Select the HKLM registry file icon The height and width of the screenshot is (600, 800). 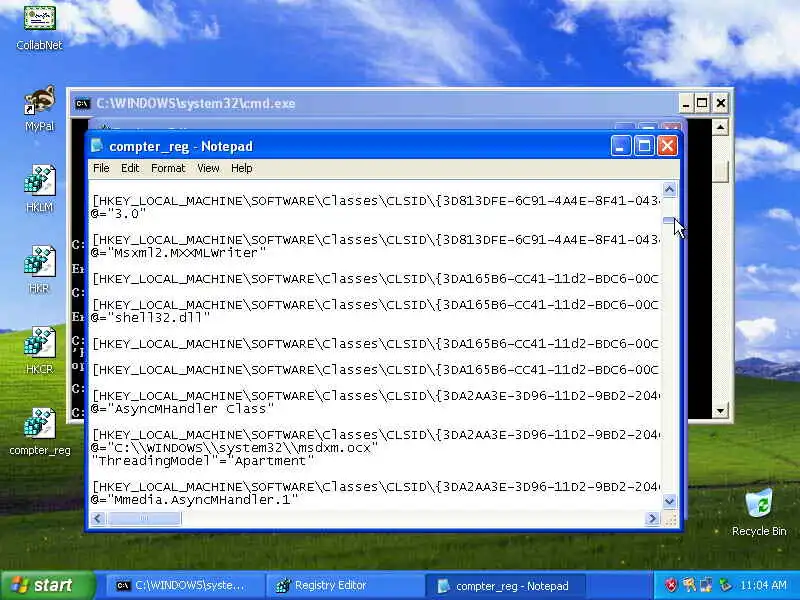pyautogui.click(x=39, y=189)
